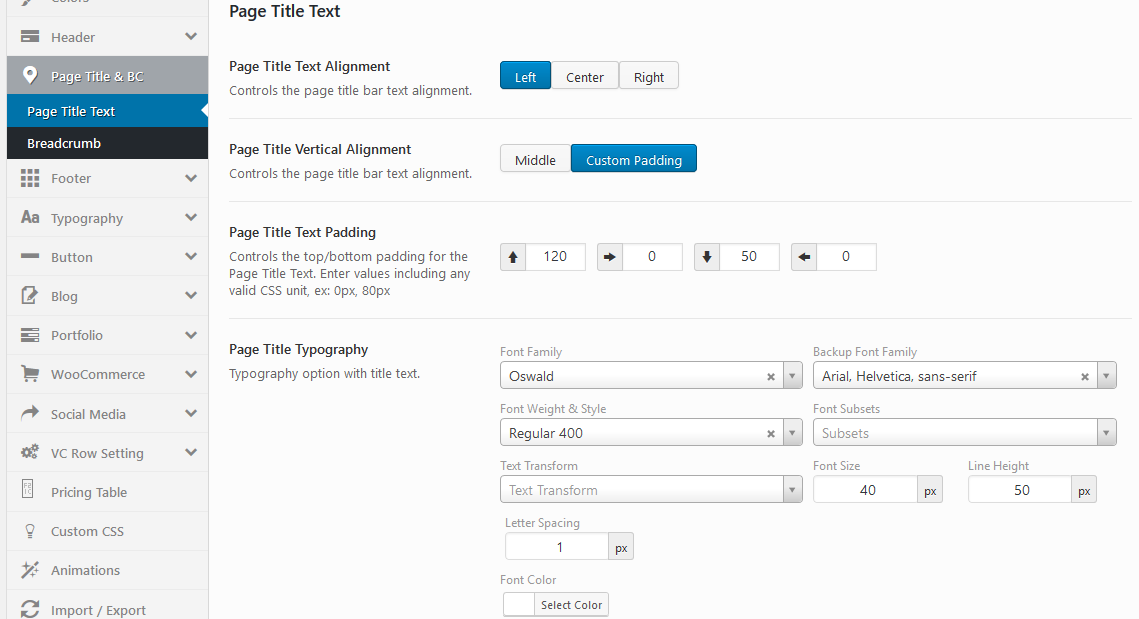Screen dimensions: 1139x619
Task: Choose Middle vertical alignment
Action: (x=535, y=158)
